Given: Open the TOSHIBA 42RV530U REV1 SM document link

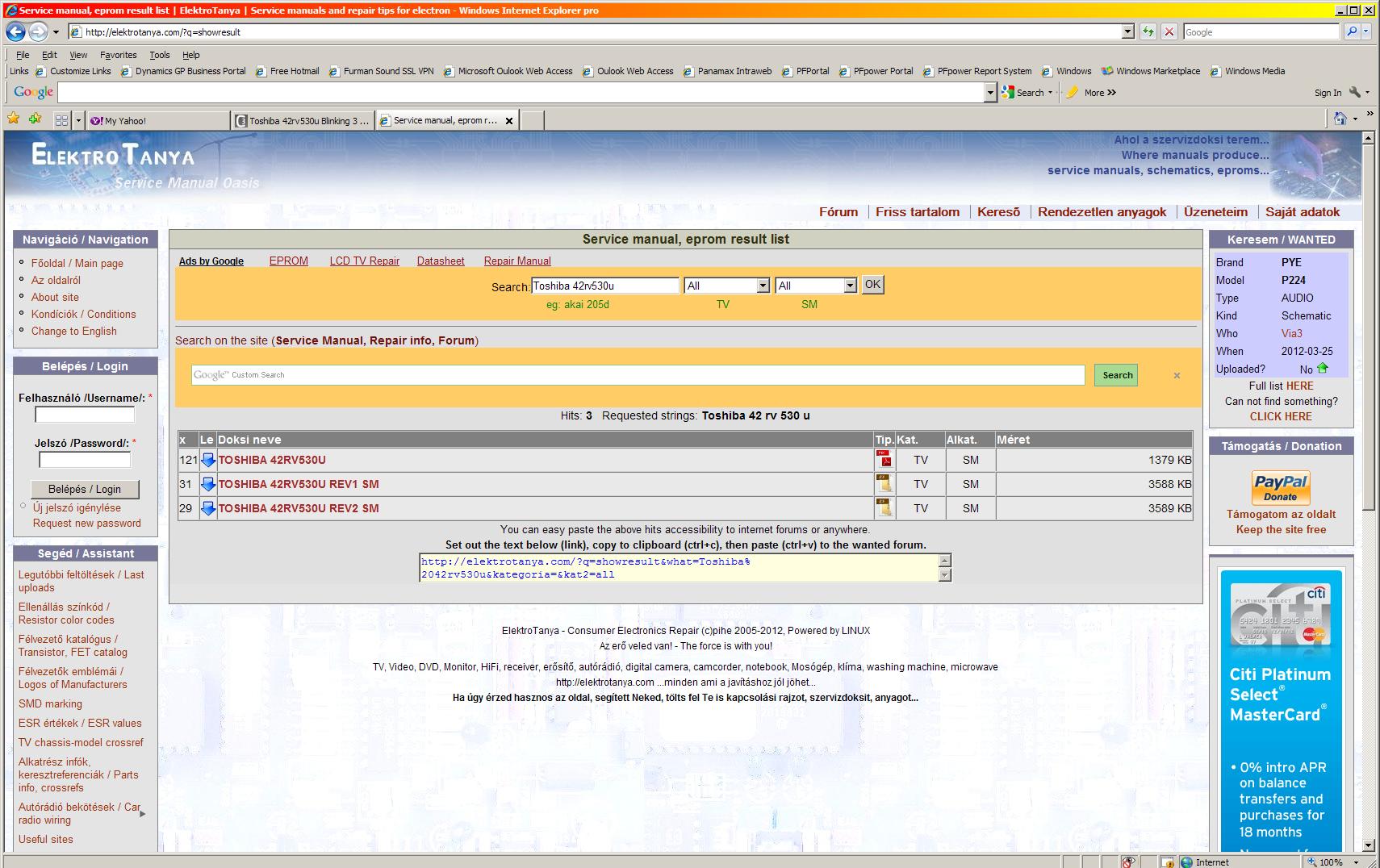Looking at the screenshot, I should pyautogui.click(x=299, y=484).
